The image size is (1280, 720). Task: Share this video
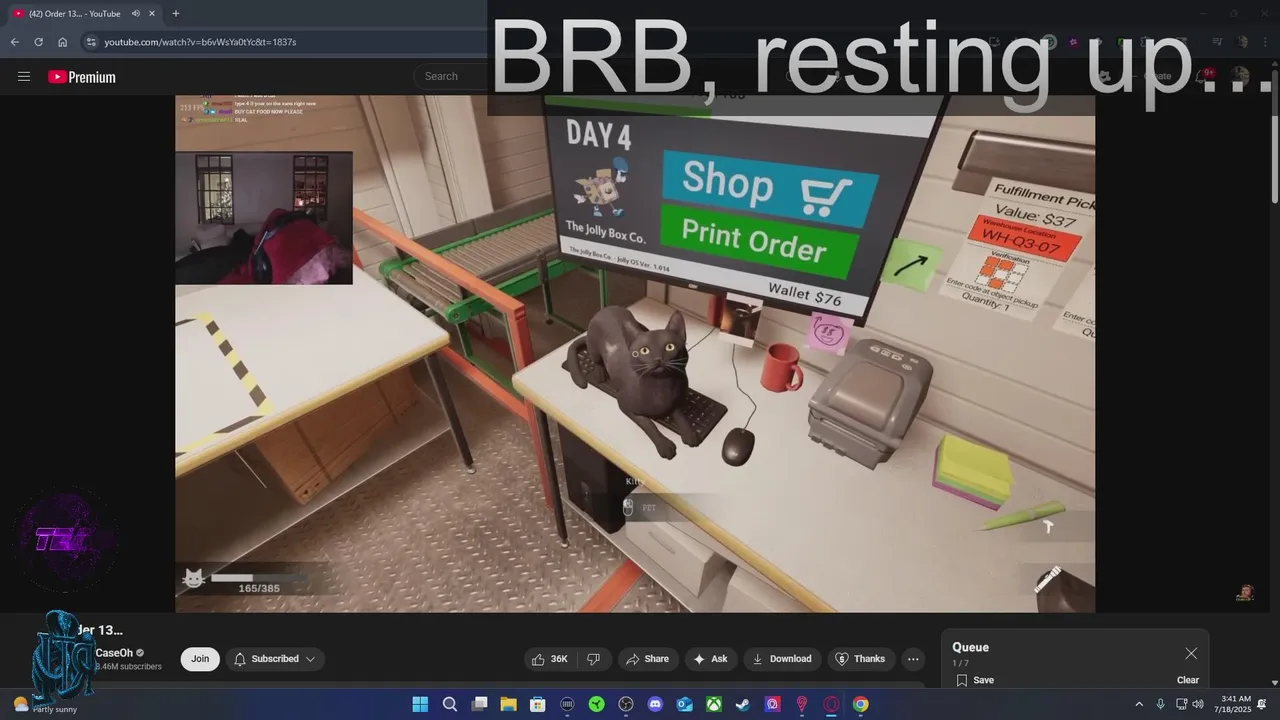click(647, 659)
